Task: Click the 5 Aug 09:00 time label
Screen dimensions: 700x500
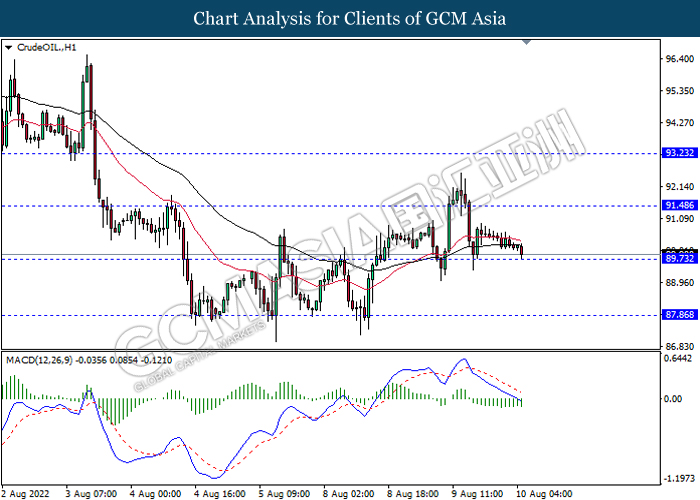Action: (x=285, y=494)
